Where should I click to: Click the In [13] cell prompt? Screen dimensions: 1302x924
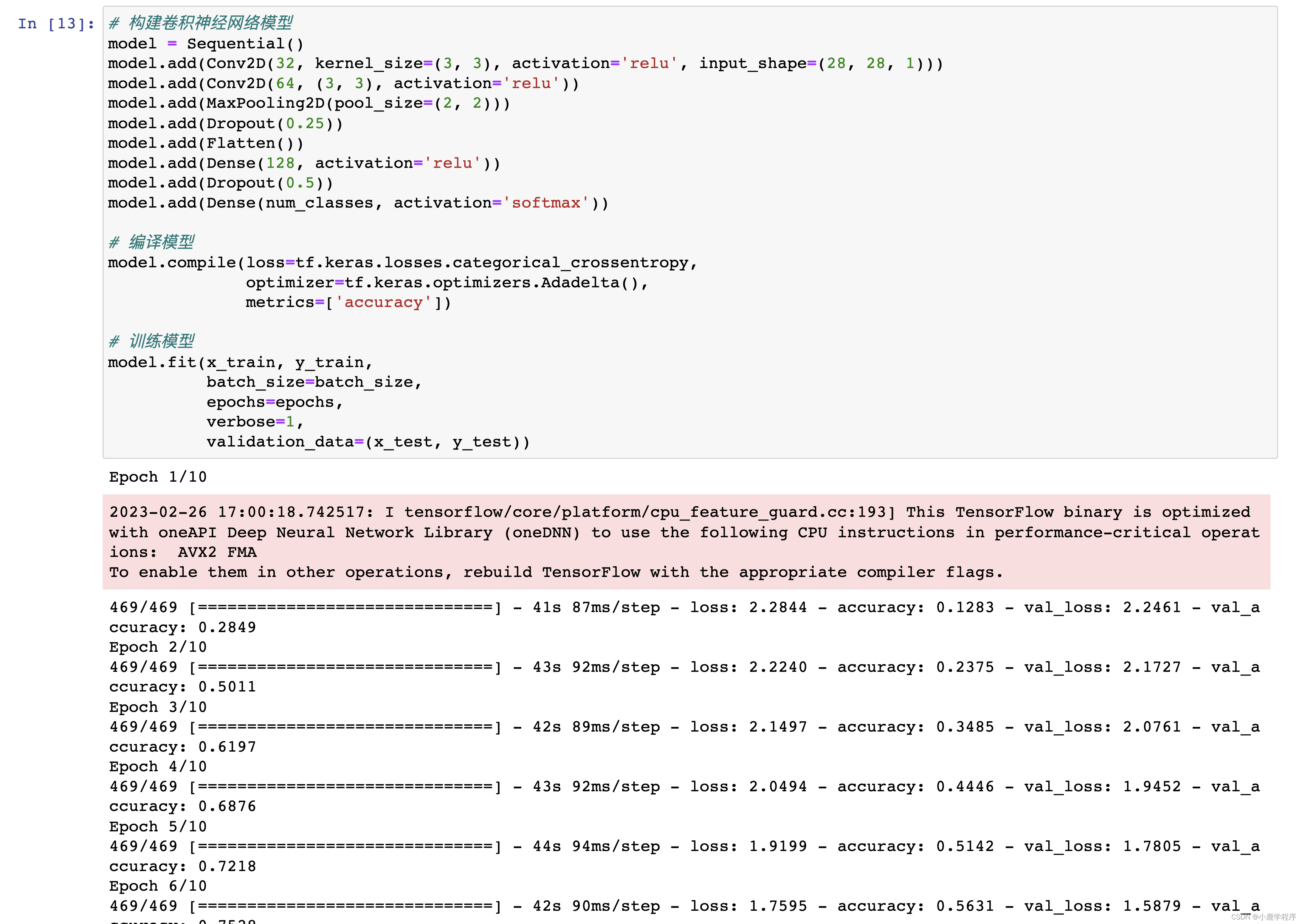tap(56, 24)
